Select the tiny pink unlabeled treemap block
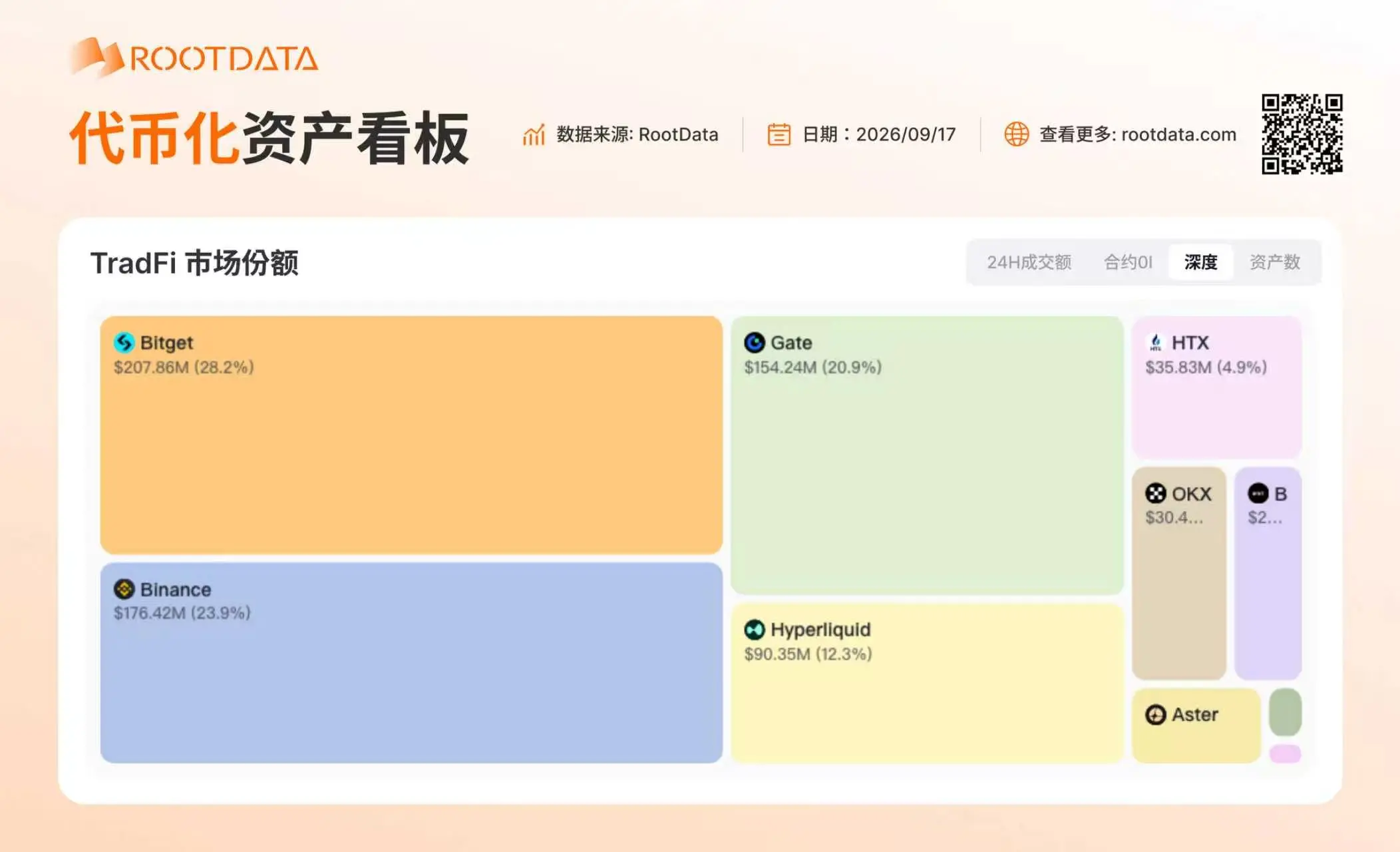 point(1286,753)
